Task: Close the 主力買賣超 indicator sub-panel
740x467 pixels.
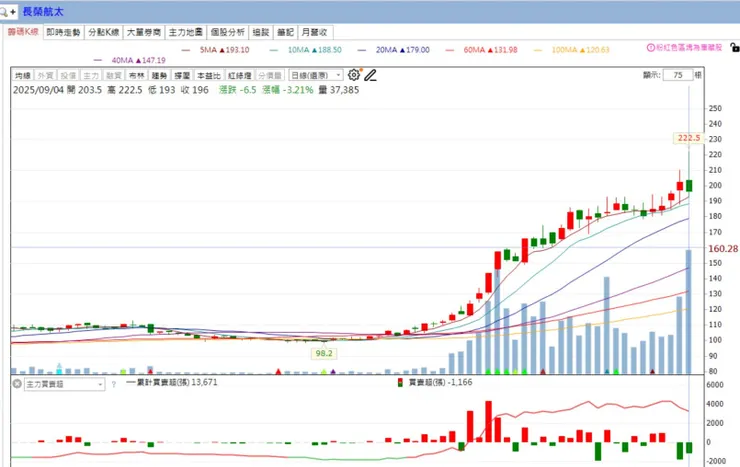Action: point(17,384)
